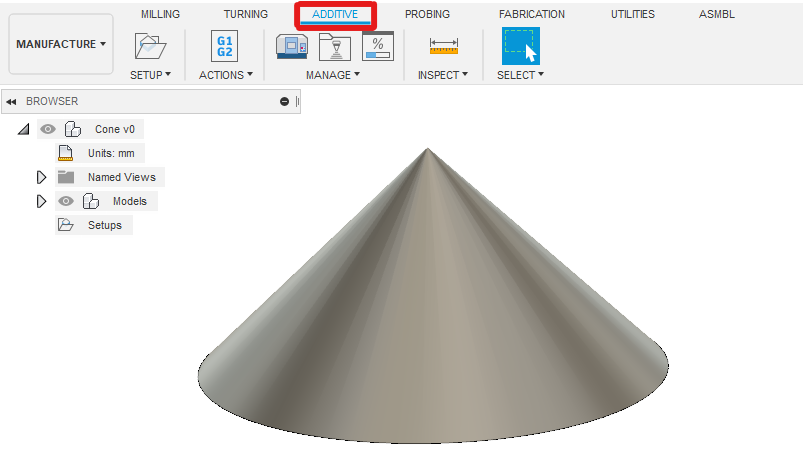Screen dimensions: 803x476
Task: Switch to the PROBING tab
Action: point(427,14)
